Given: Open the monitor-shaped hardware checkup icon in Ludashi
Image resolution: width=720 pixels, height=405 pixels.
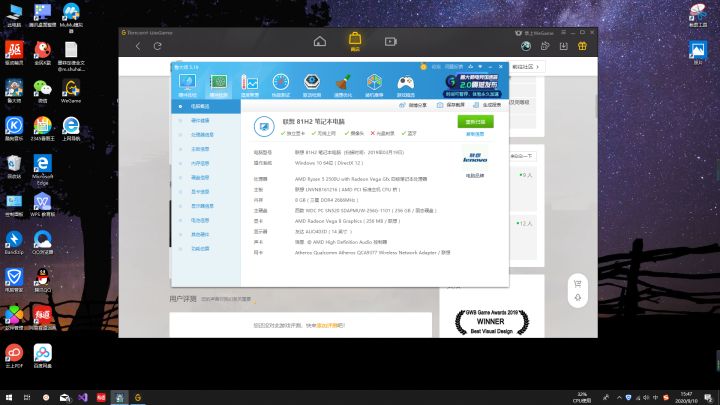Looking at the screenshot, I should (187, 85).
